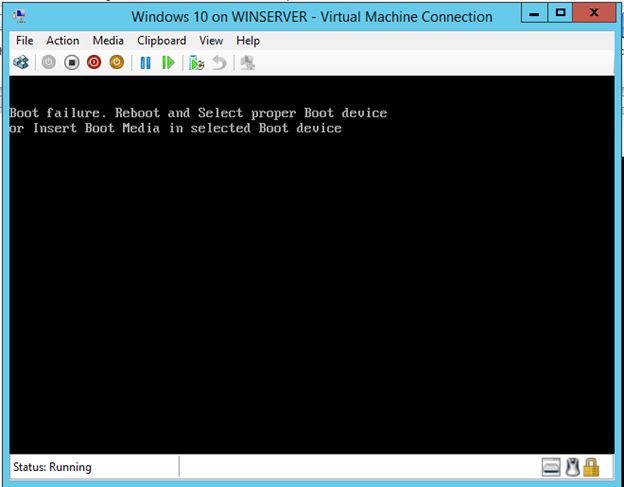This screenshot has width=624, height=487.
Task: Click the 'Status: Running' text
Action: click(52, 467)
